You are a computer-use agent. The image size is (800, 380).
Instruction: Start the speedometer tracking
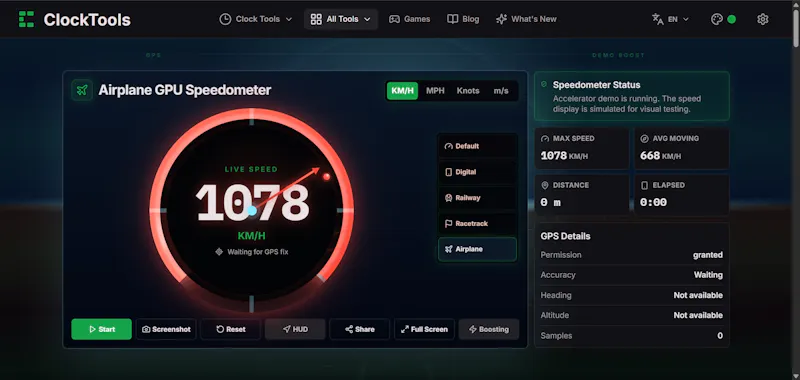click(102, 329)
